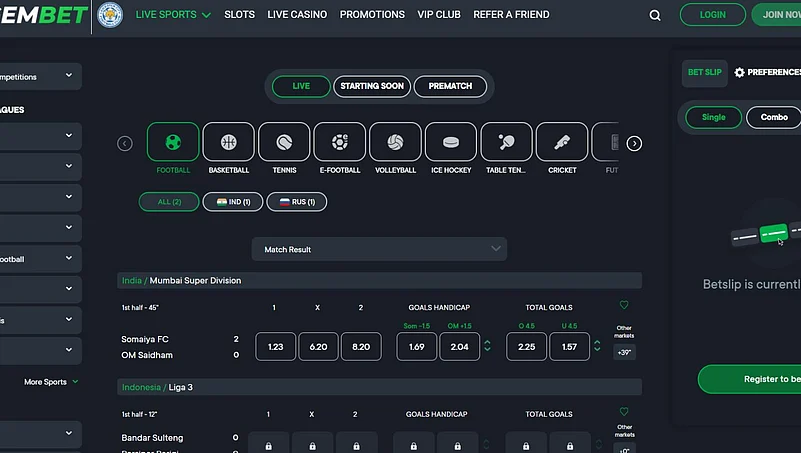Select the Cricket sport icon

pos(562,142)
